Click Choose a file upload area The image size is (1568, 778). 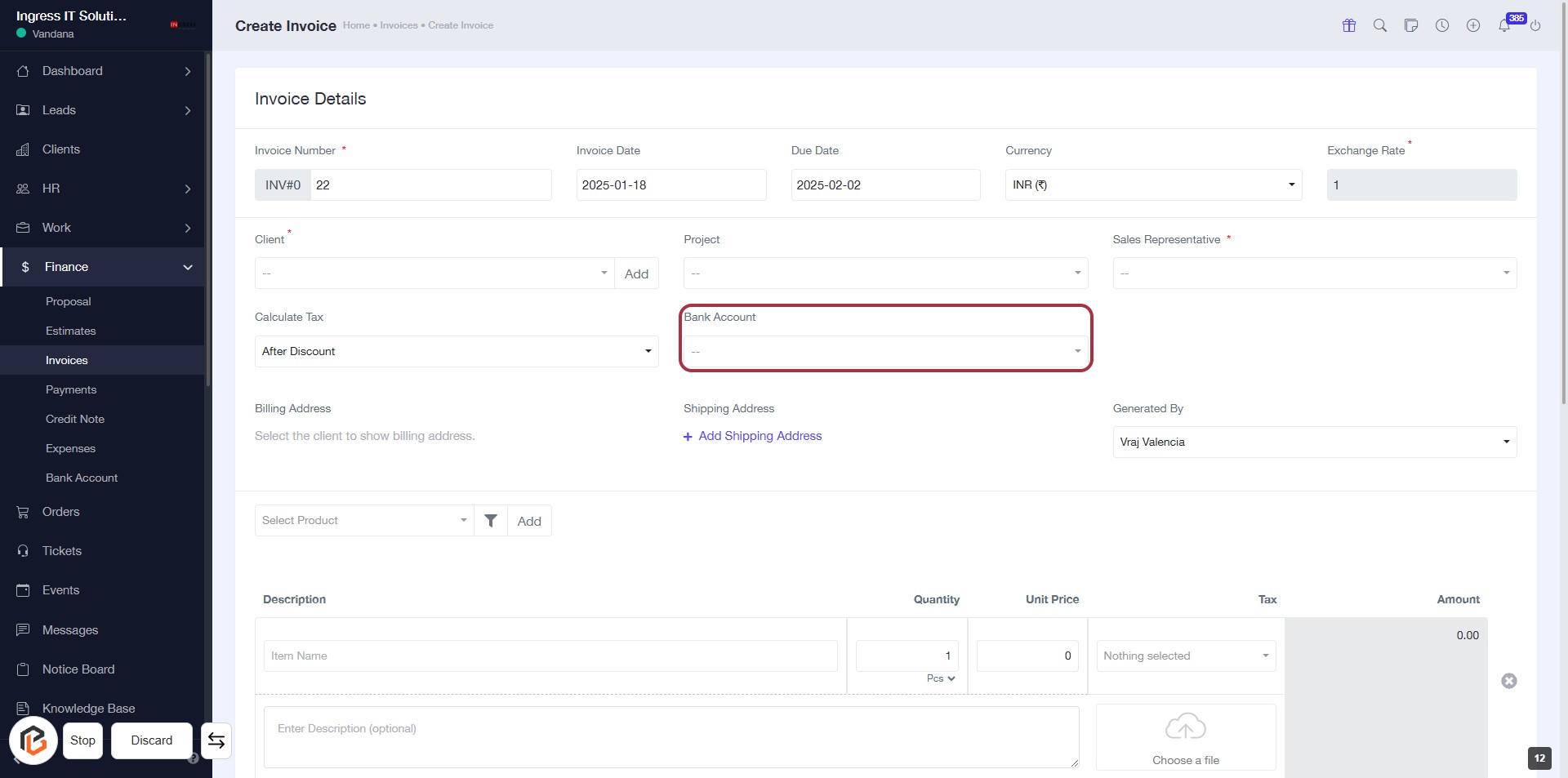(x=1186, y=738)
